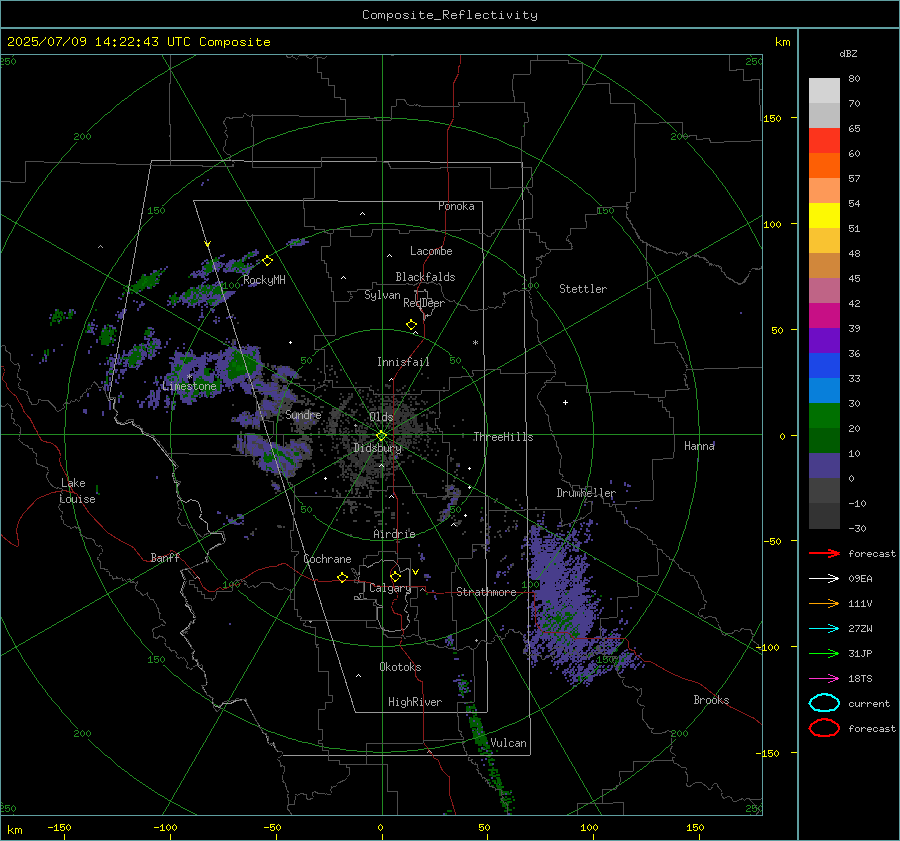
Task: Click yellow diamond marker beside RockyMH
Action: point(267,261)
